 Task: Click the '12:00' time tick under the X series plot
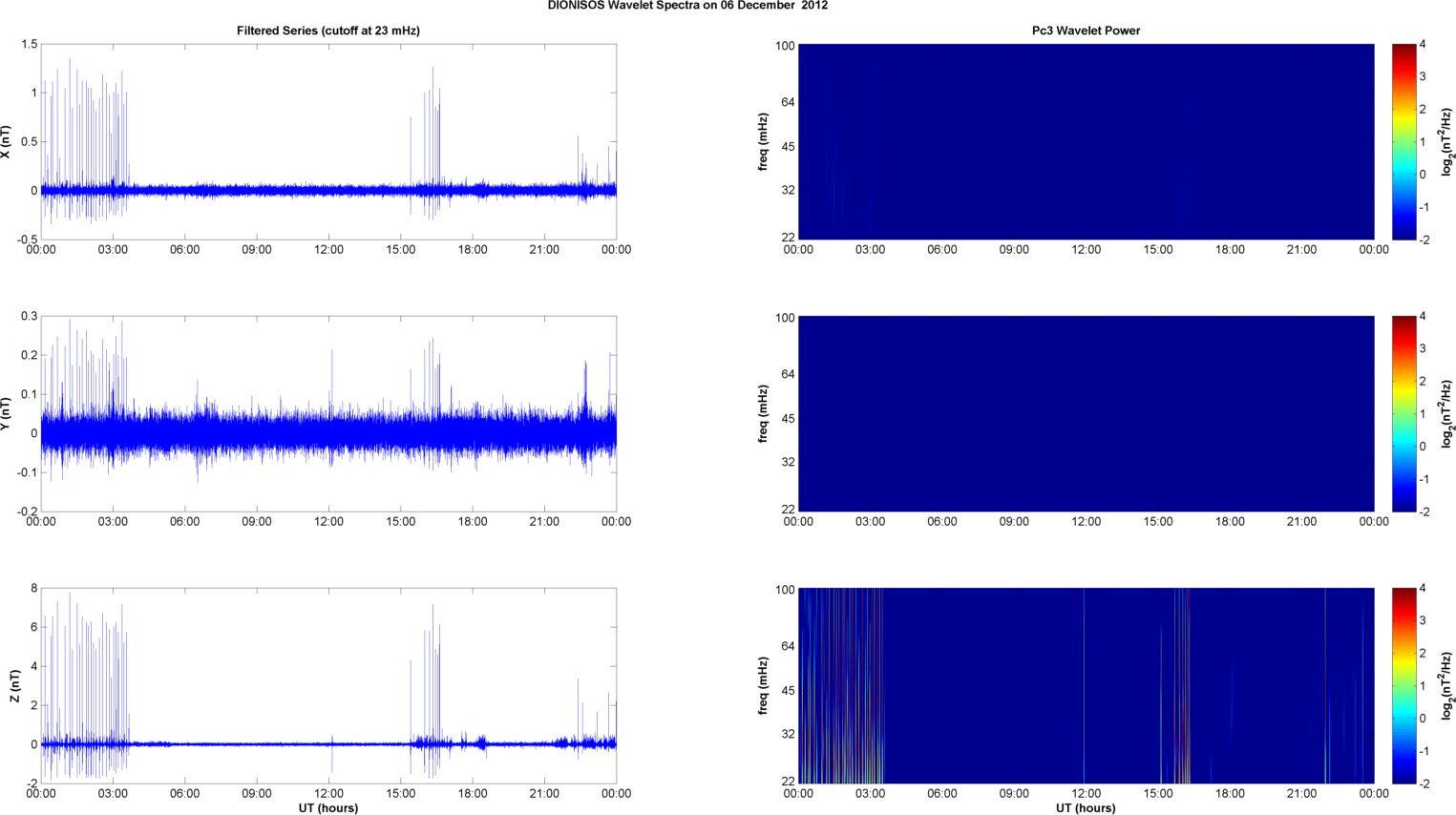(x=328, y=250)
